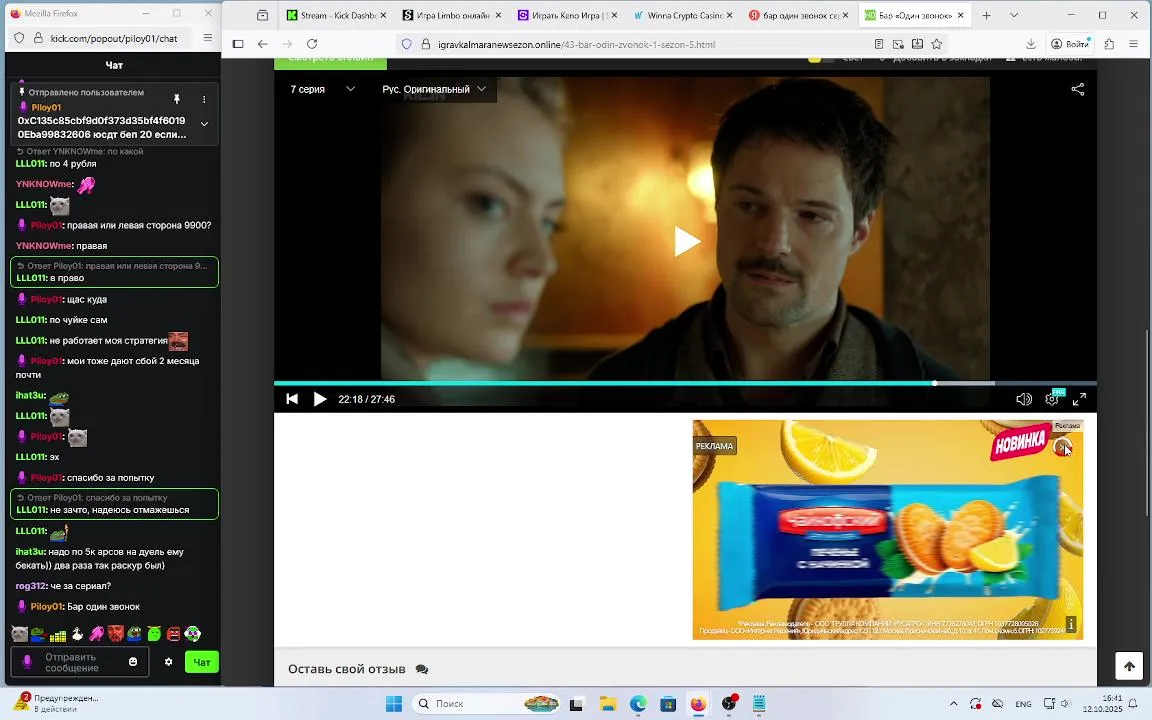Open the extensions puzzle icon

point(1109,44)
